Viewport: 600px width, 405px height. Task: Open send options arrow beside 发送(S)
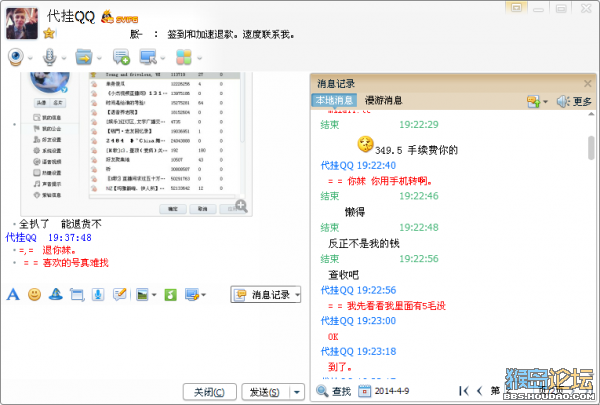coord(296,392)
